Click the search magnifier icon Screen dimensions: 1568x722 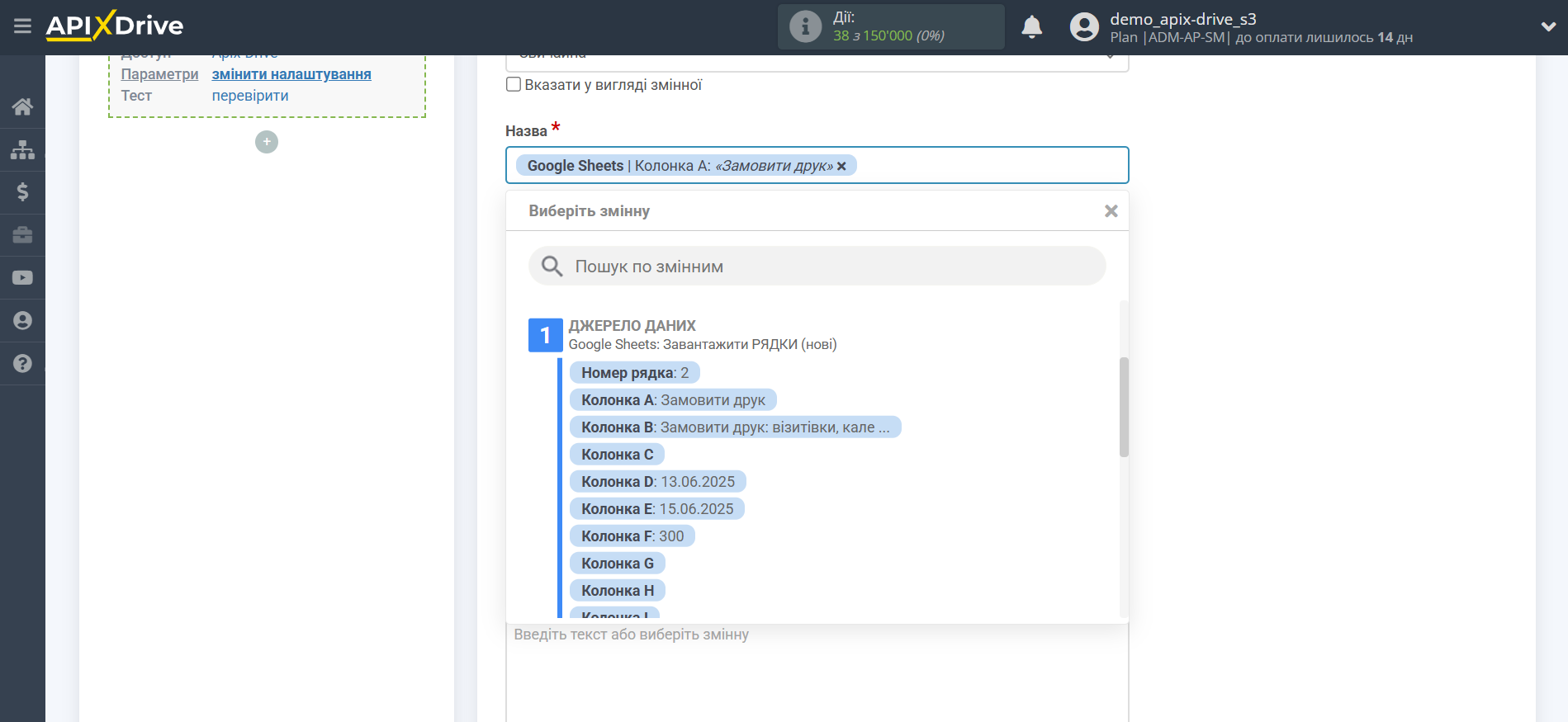tap(552, 267)
